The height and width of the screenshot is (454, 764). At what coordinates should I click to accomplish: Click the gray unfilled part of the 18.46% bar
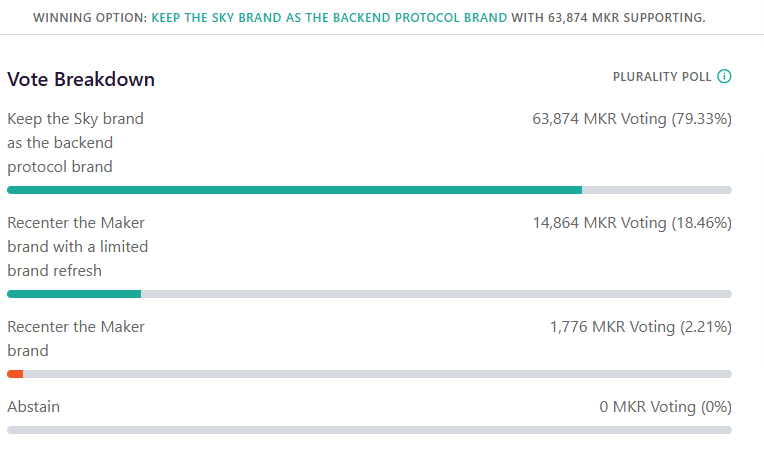coord(436,294)
